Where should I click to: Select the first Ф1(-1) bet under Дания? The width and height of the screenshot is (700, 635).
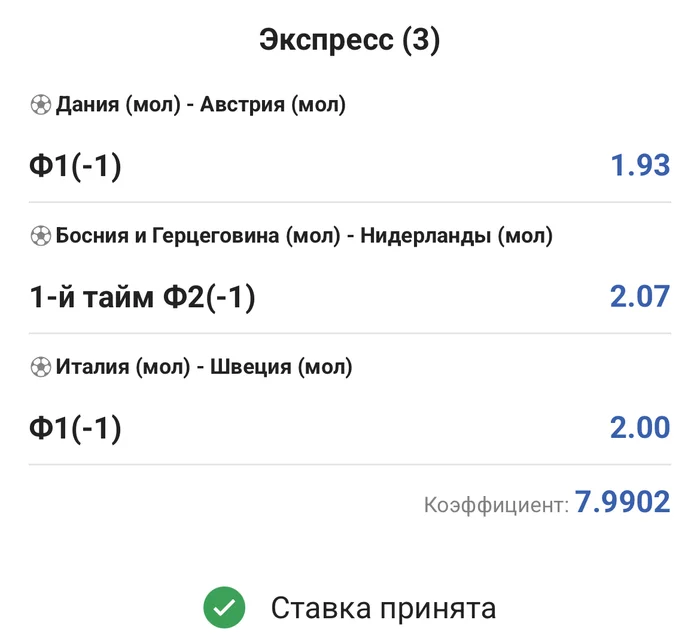pos(76,166)
